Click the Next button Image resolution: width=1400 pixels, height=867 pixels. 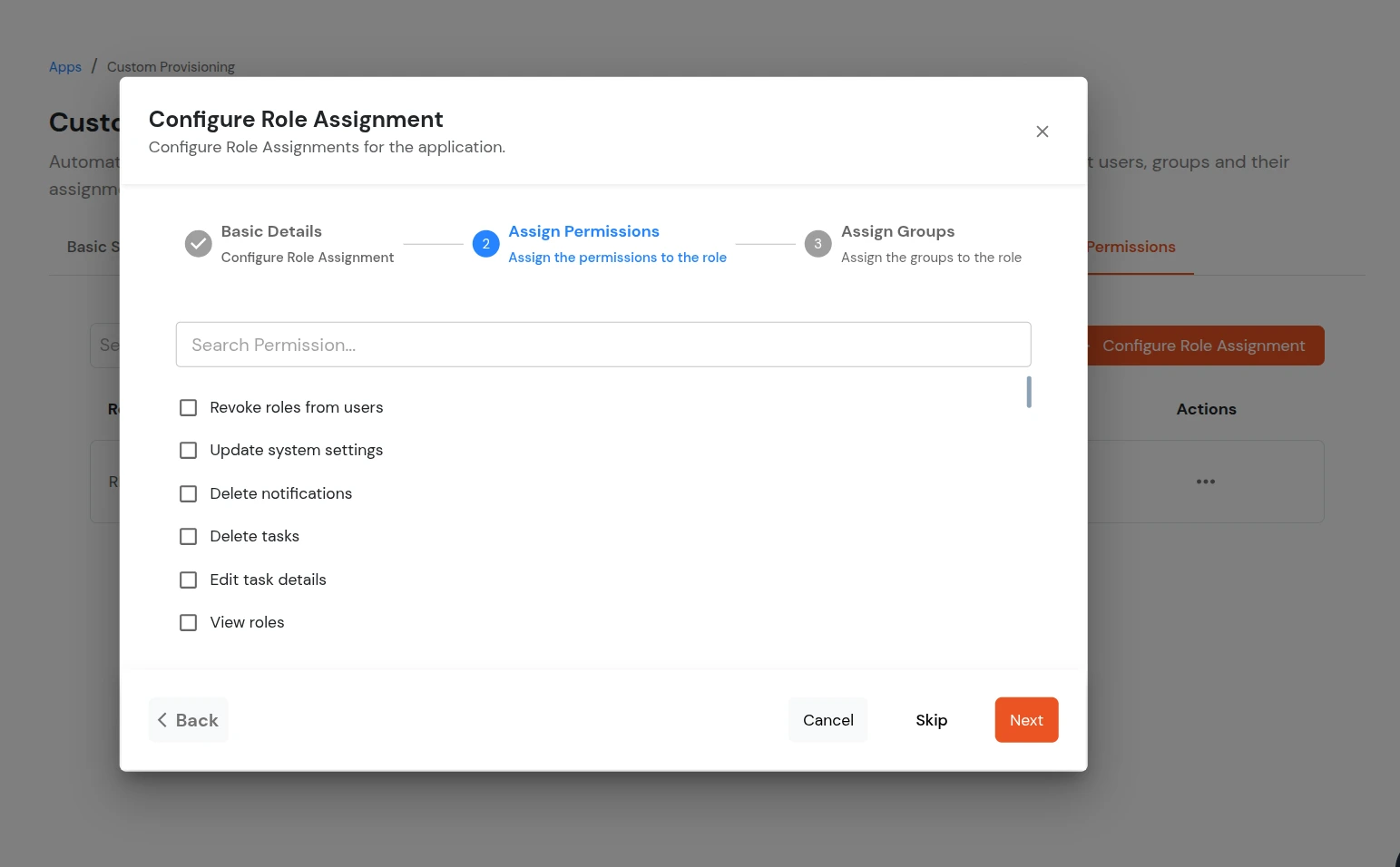click(x=1026, y=719)
